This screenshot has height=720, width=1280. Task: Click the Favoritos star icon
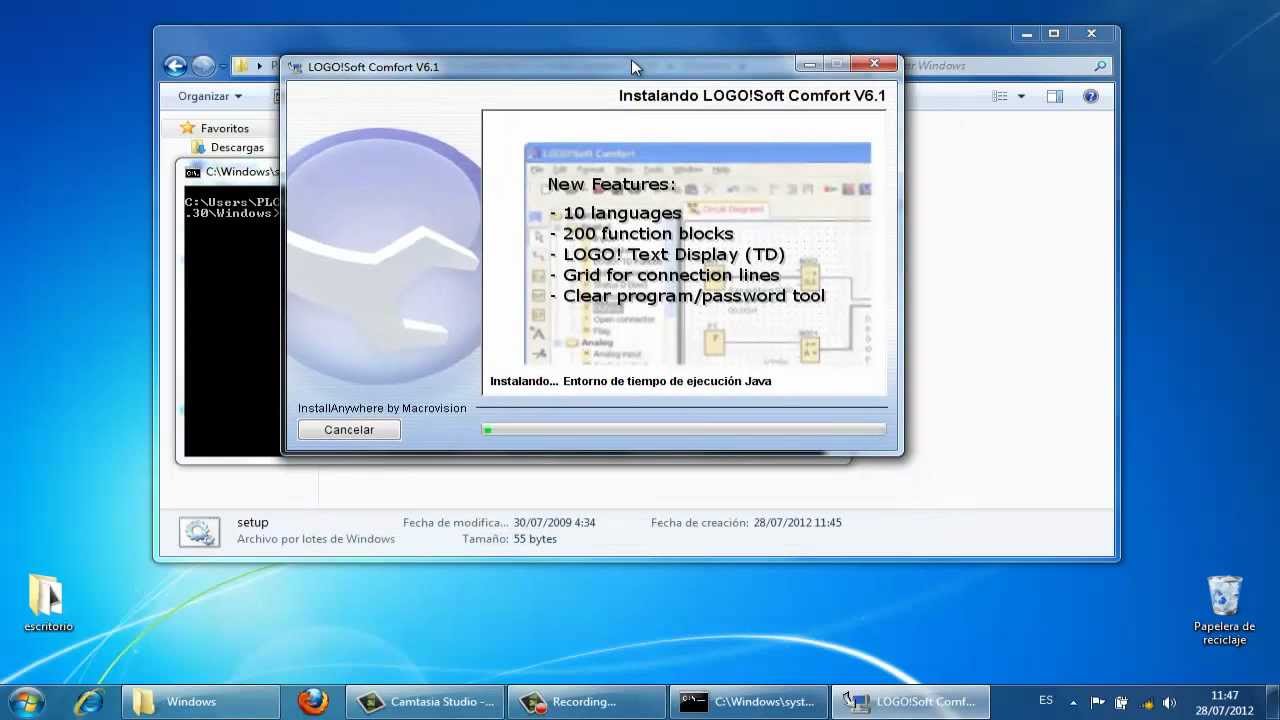click(x=187, y=128)
